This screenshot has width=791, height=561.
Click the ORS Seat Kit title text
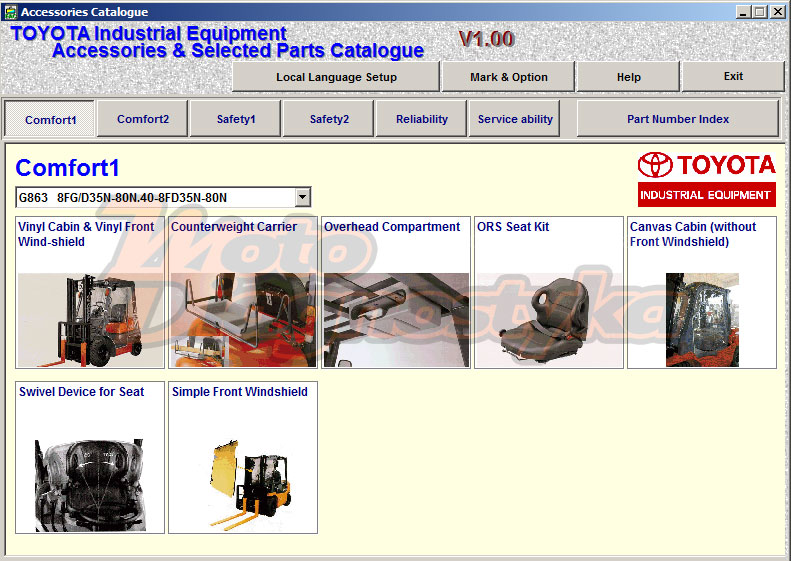point(513,227)
